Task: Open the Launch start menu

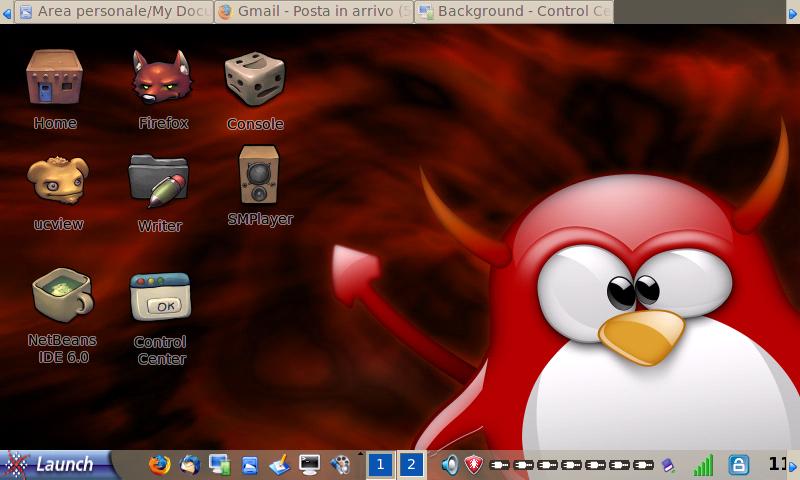Action: click(55, 465)
